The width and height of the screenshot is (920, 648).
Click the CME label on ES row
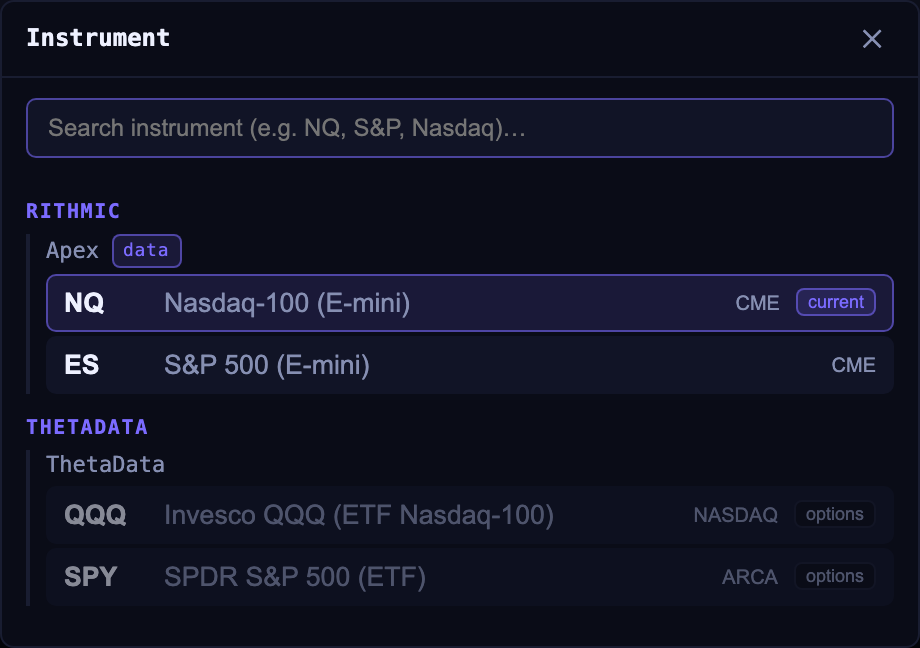[853, 365]
